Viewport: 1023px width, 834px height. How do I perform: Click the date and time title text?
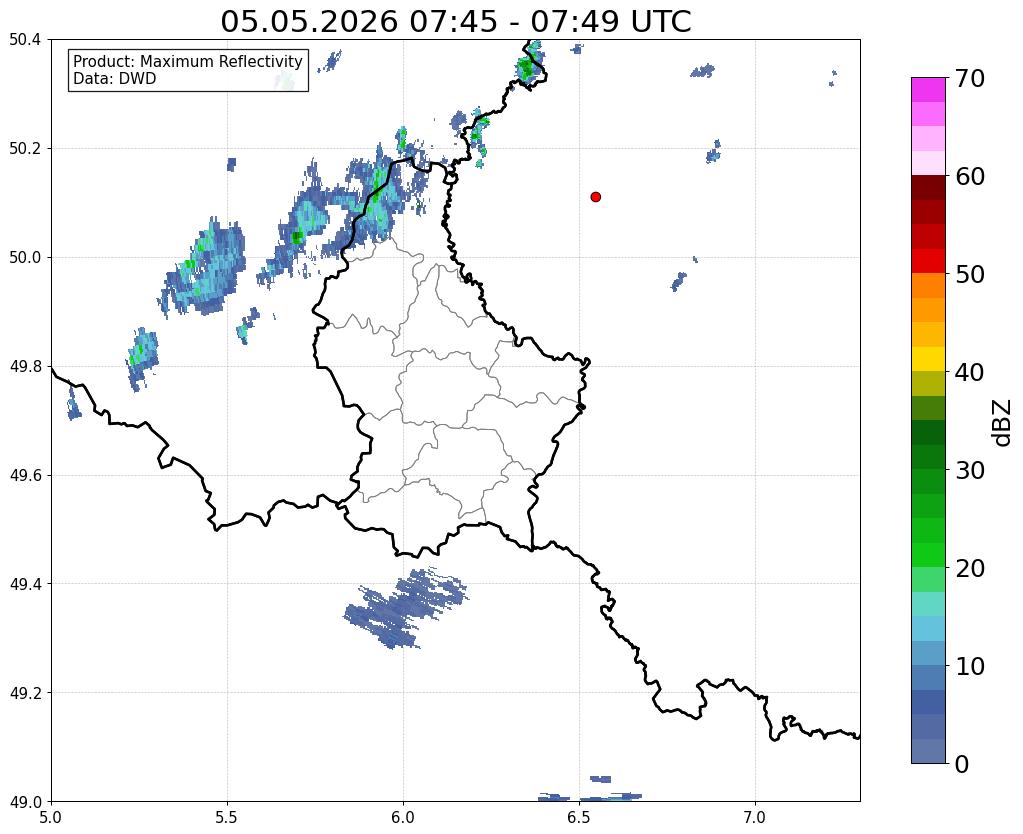point(455,21)
